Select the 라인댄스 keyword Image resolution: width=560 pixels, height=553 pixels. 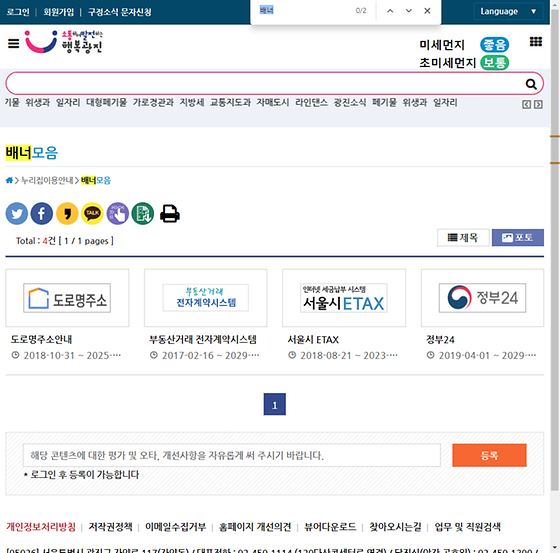point(311,103)
